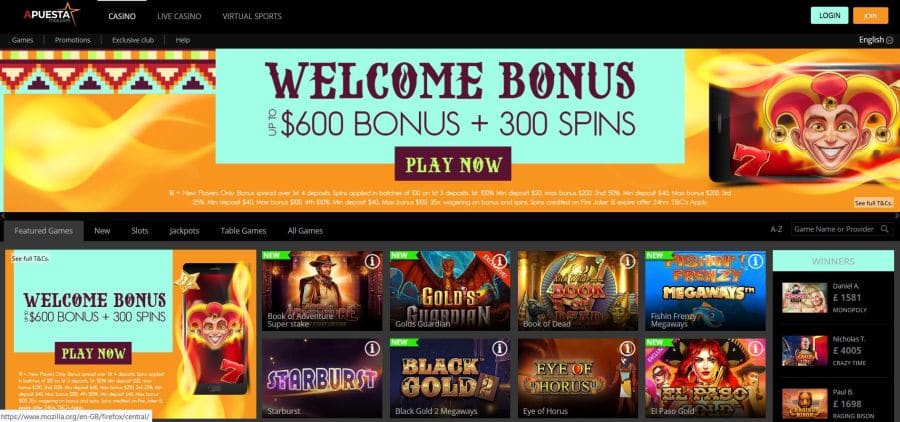The image size is (900, 422).
Task: Open the El Paso Gold game thumbnail
Action: [705, 378]
